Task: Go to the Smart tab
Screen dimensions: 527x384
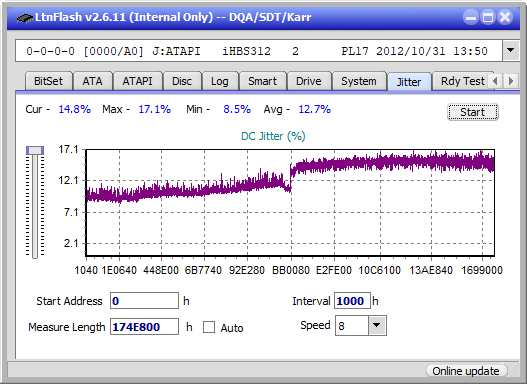Action: [262, 81]
